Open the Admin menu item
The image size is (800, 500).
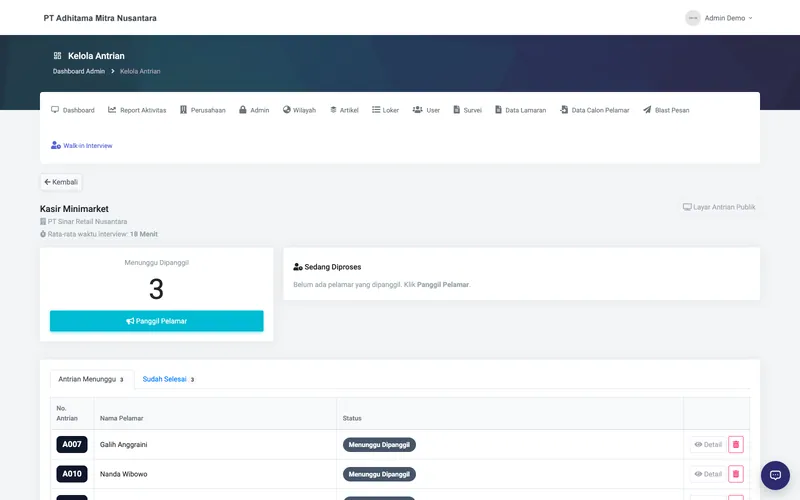click(x=254, y=110)
